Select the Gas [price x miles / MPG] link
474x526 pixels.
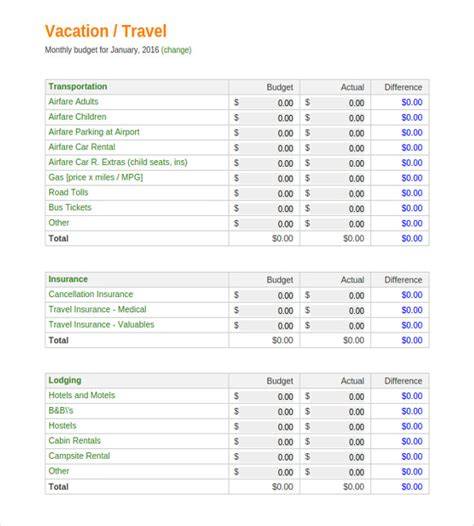click(96, 177)
